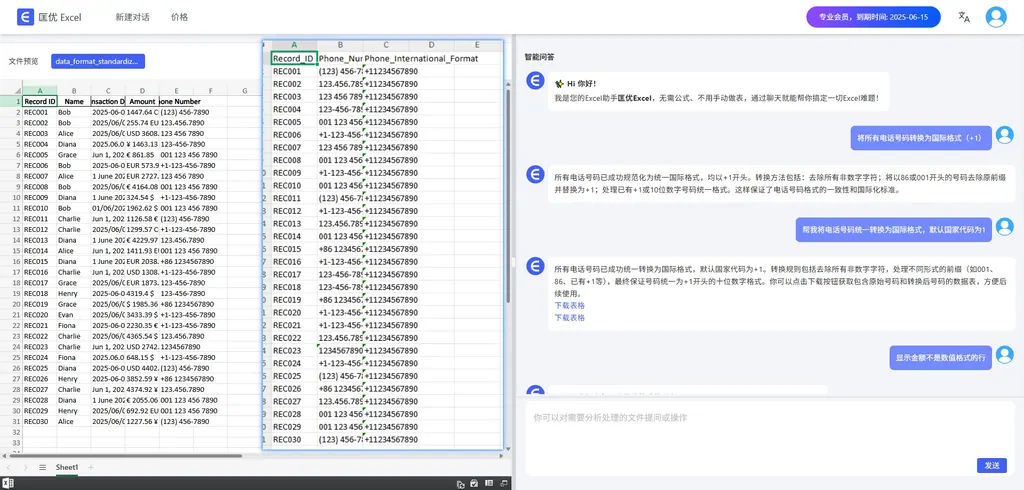
Task: Select the data_format_standardiz... file tab
Action: point(98,61)
